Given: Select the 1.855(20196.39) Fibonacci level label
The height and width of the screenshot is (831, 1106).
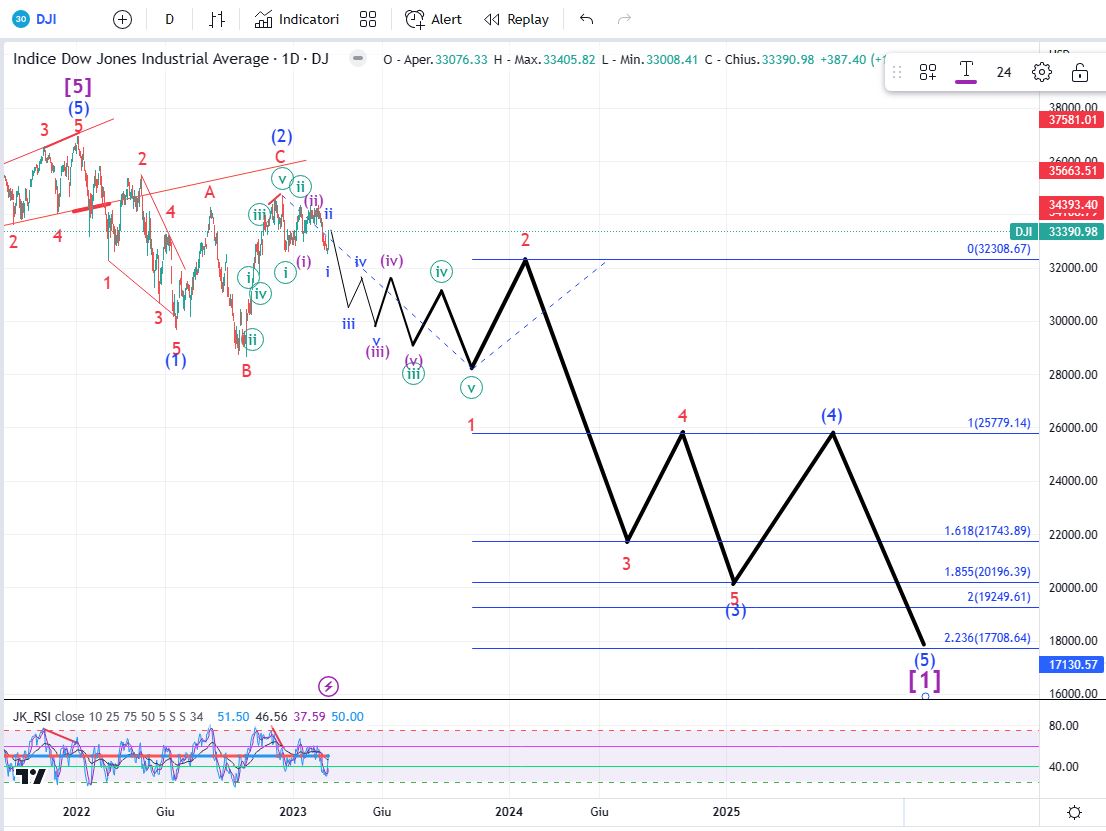Looking at the screenshot, I should (x=987, y=571).
